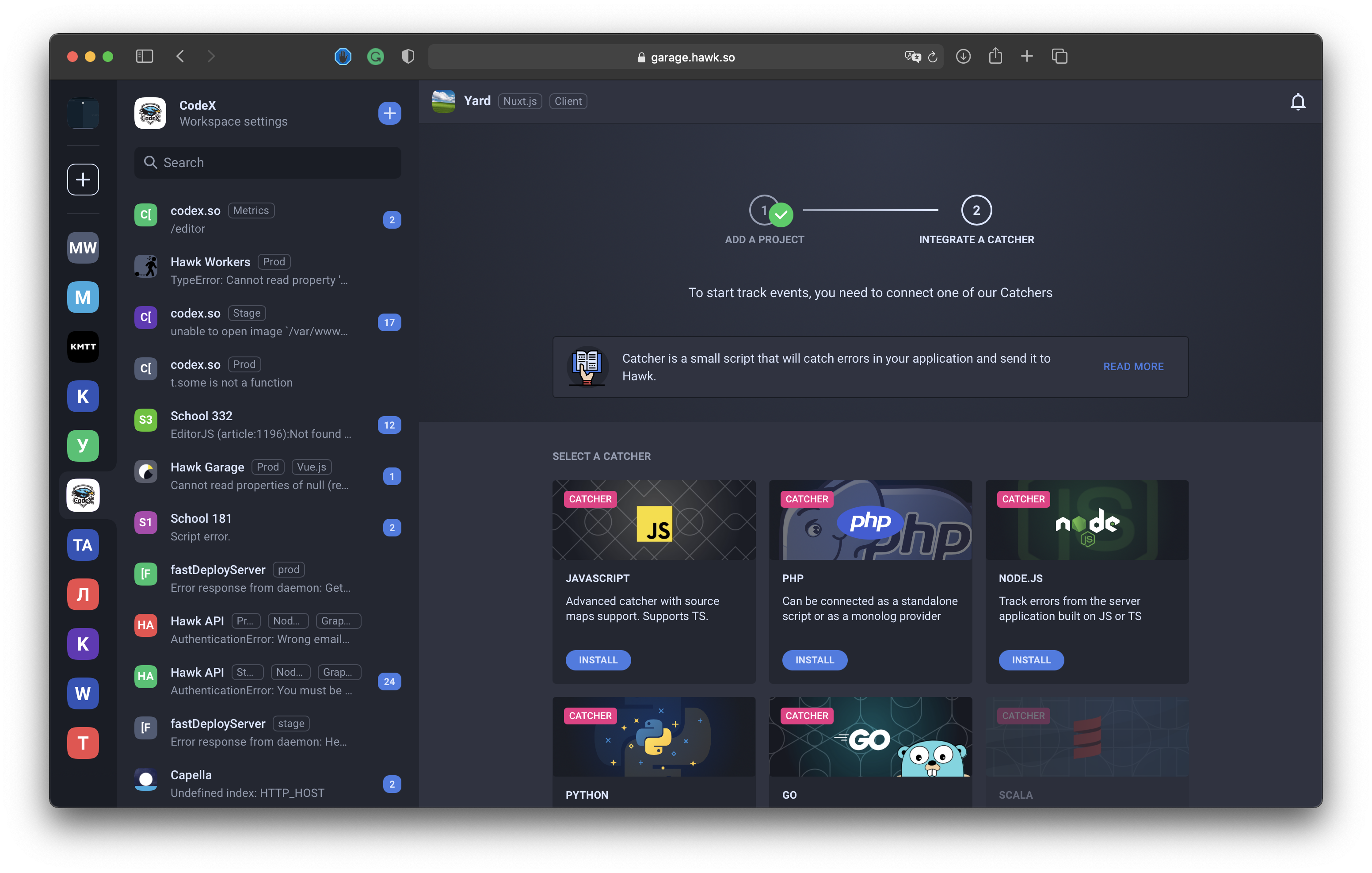Open the blue hand blocker extension

pos(343,57)
